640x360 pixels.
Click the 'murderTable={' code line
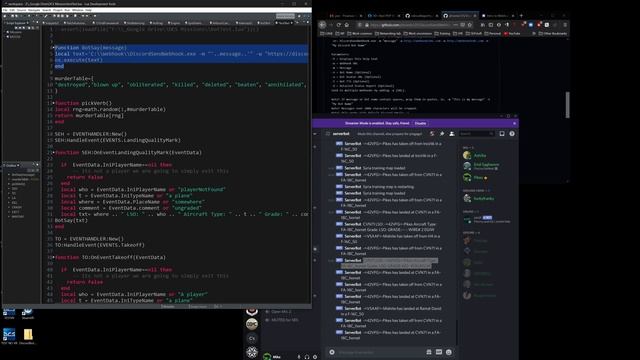point(74,78)
